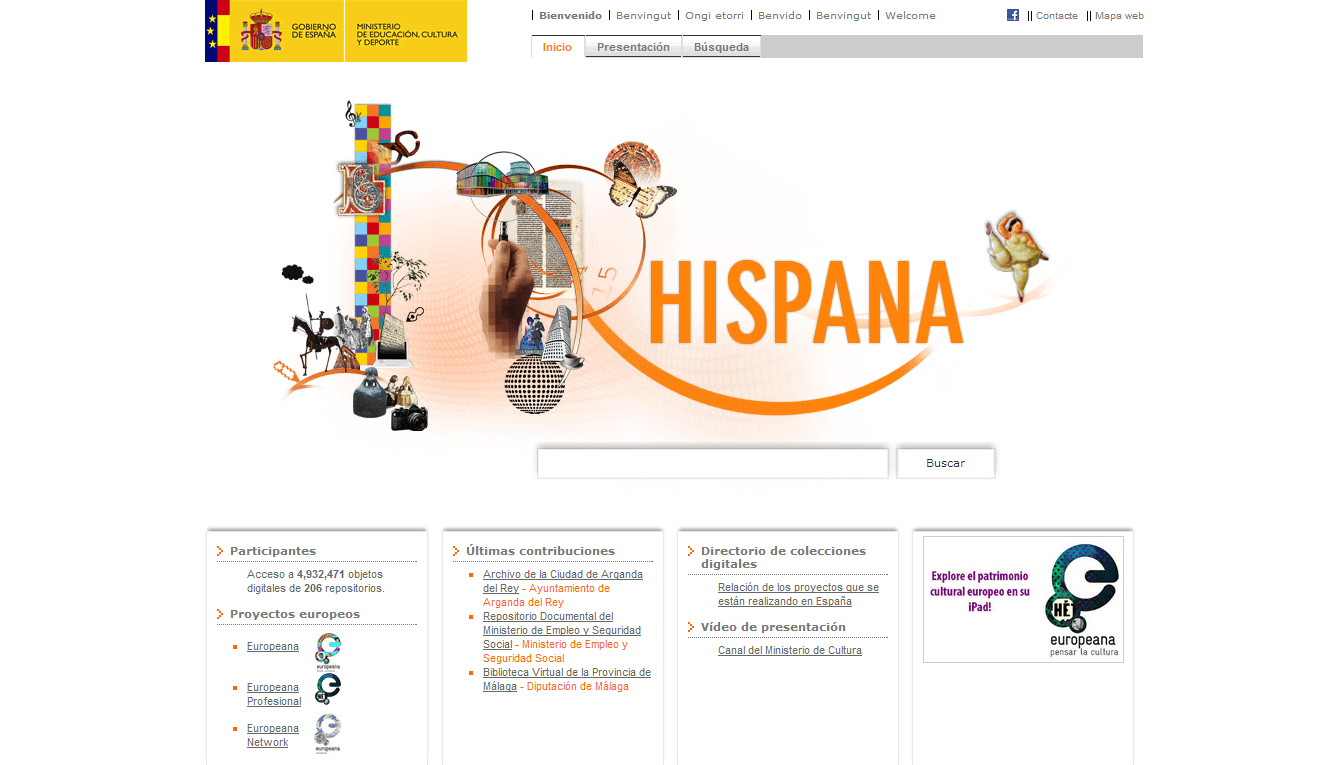This screenshot has height=765, width=1340.
Task: Open Directorio de colecciones digitales heading
Action: (783, 557)
